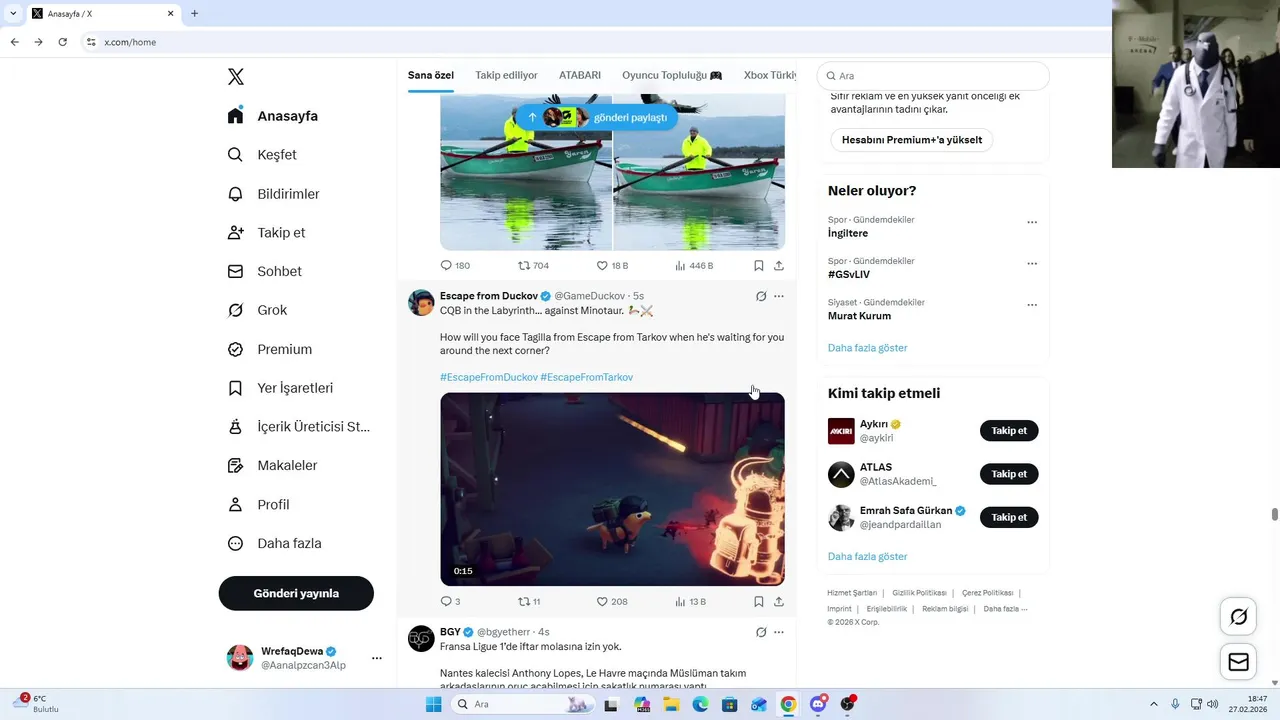1280x720 pixels.
Task: Open Profil page
Action: point(258,505)
